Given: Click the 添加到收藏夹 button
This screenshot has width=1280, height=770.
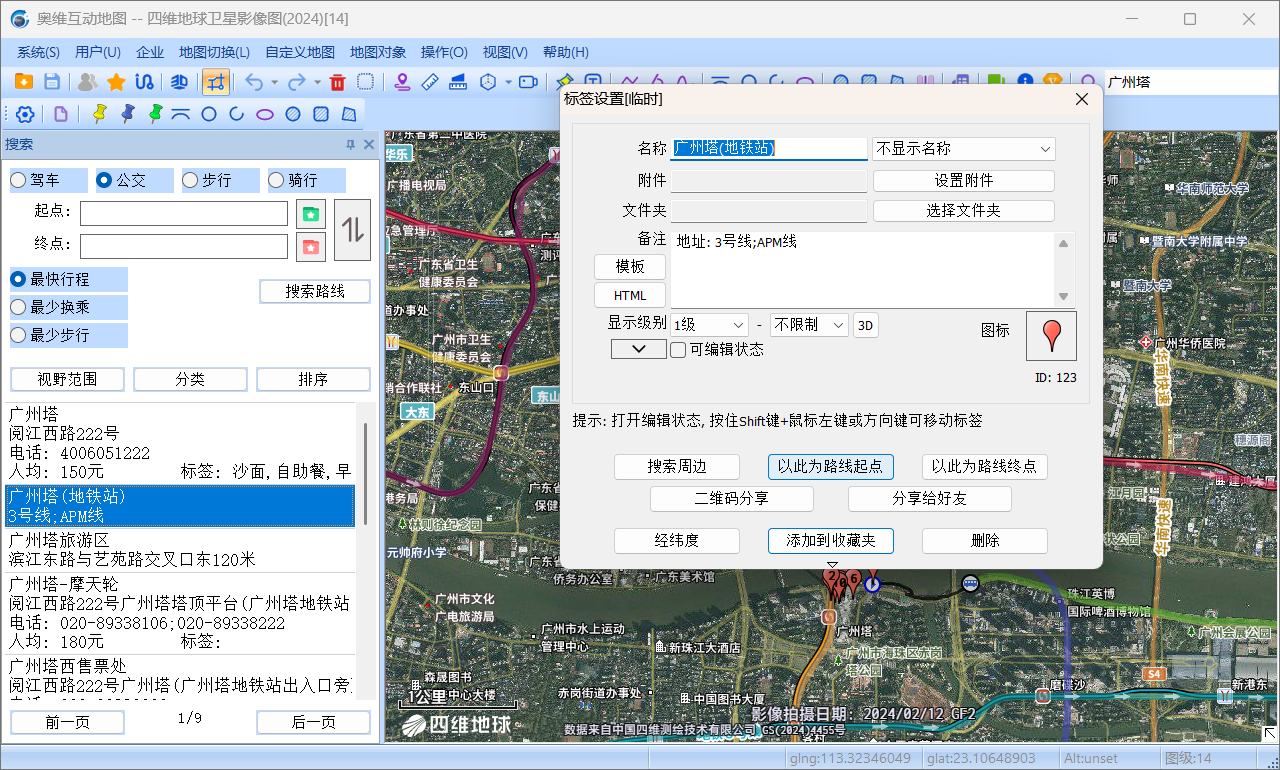Looking at the screenshot, I should click(x=831, y=541).
